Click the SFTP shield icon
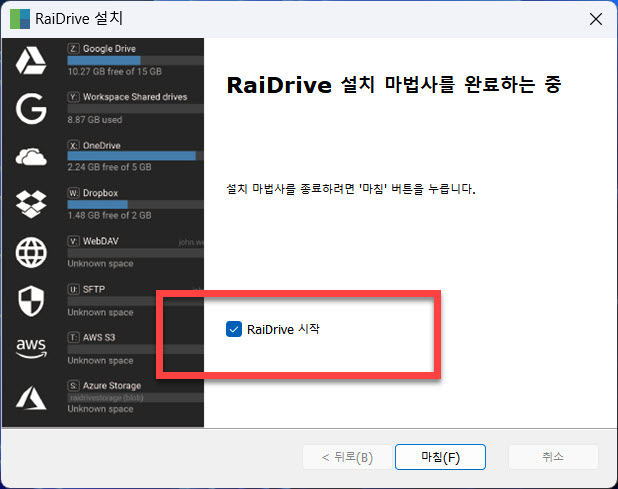 click(31, 301)
